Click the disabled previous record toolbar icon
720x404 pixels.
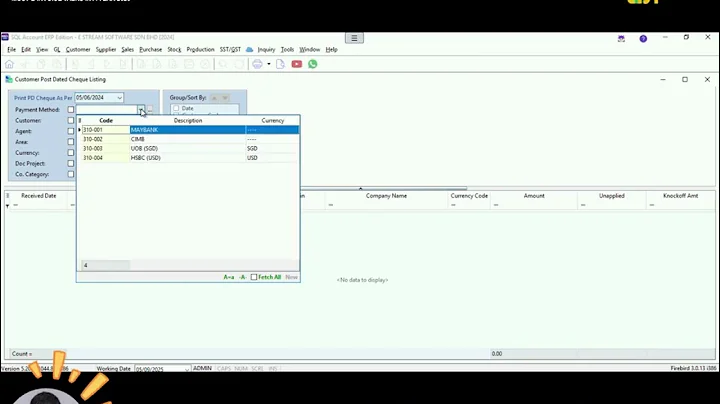[x=91, y=64]
